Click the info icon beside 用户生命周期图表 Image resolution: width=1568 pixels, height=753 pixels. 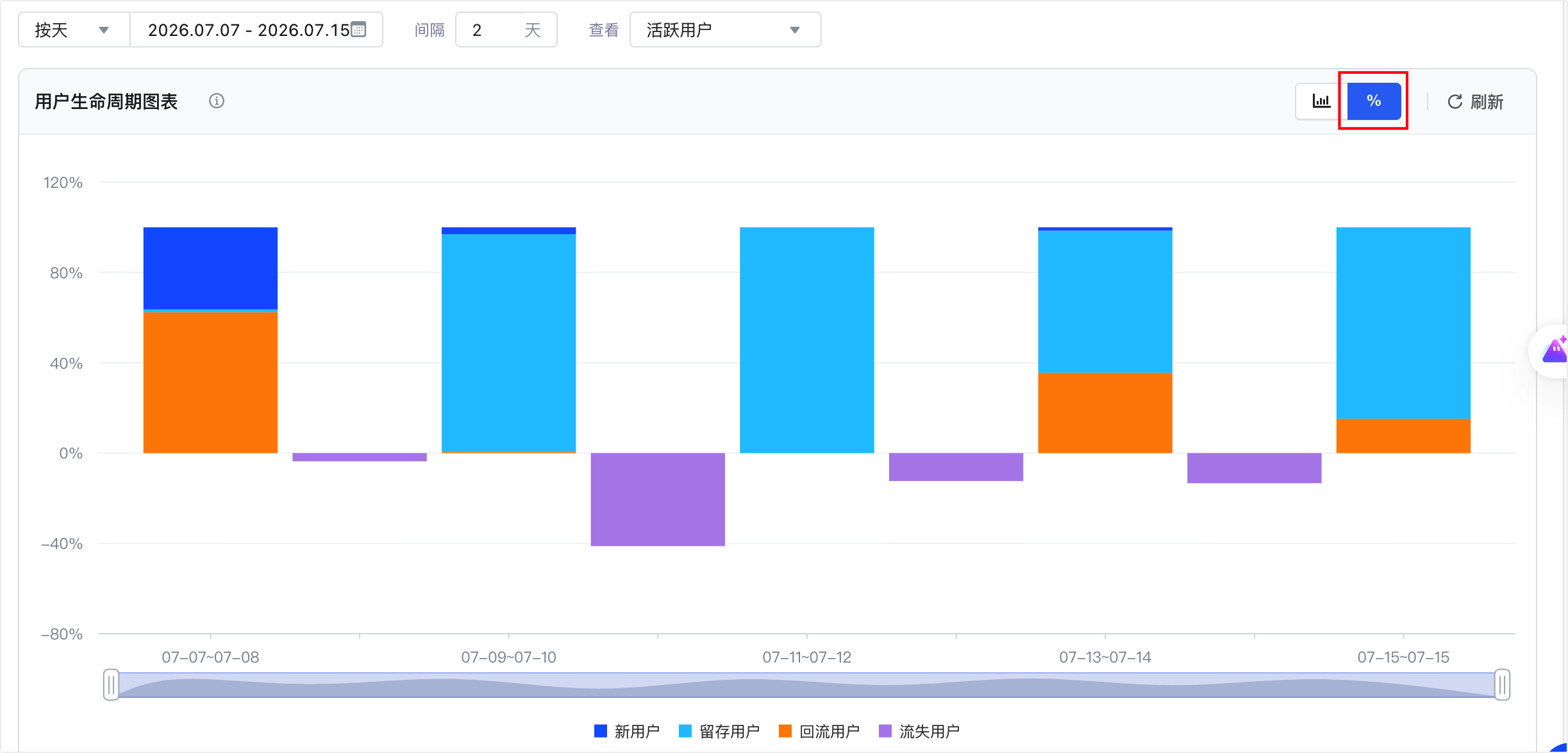[x=217, y=101]
